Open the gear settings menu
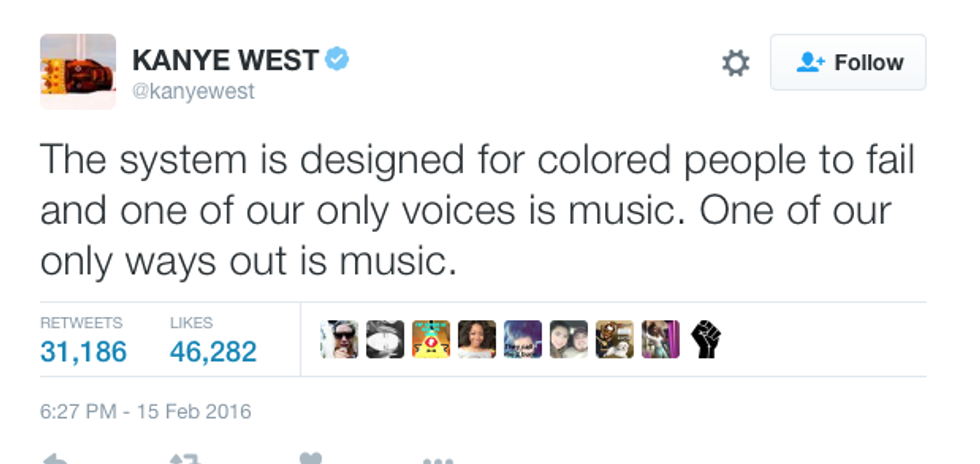Image resolution: width=980 pixels, height=464 pixels. pyautogui.click(x=735, y=63)
